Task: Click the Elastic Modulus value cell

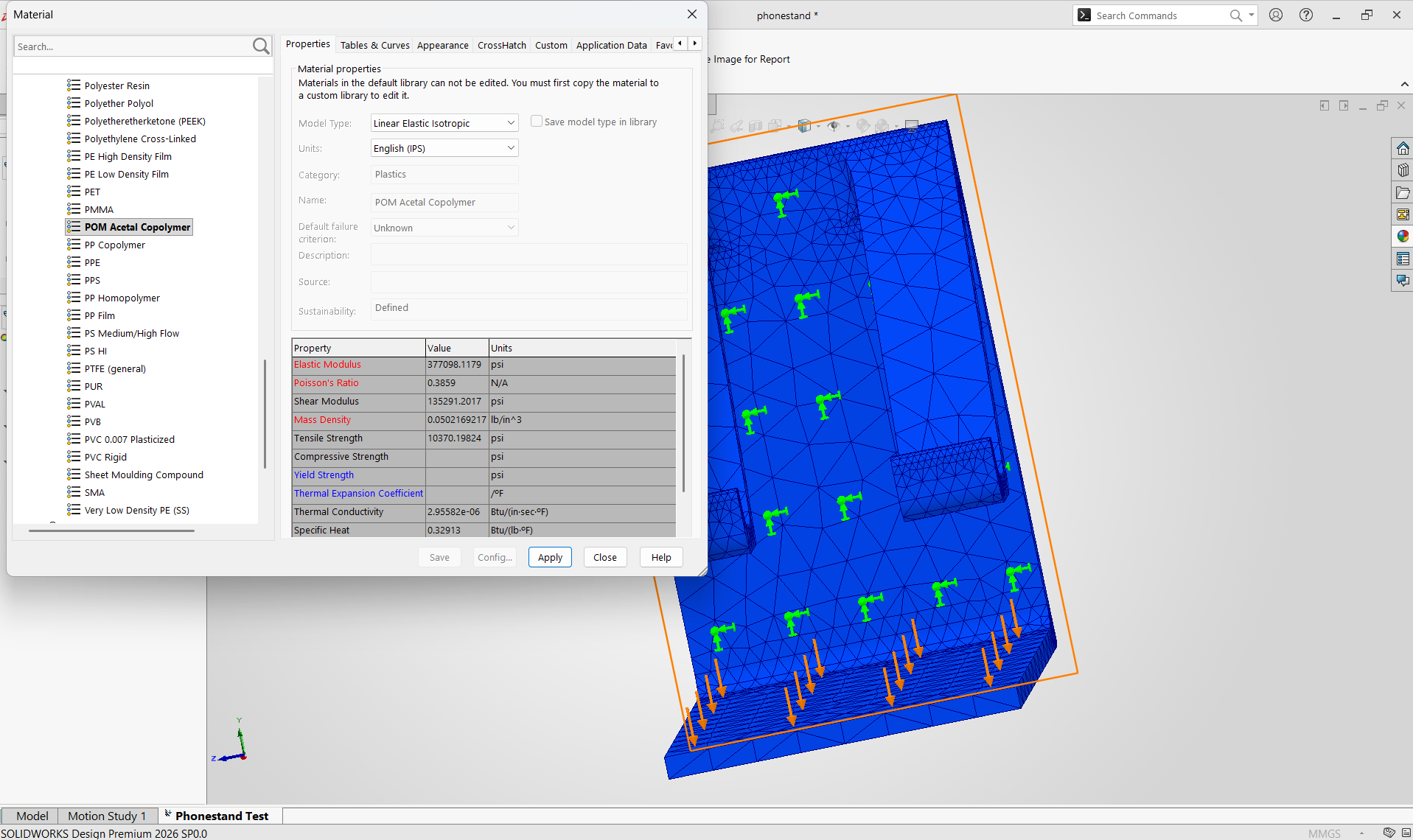Action: click(x=457, y=365)
